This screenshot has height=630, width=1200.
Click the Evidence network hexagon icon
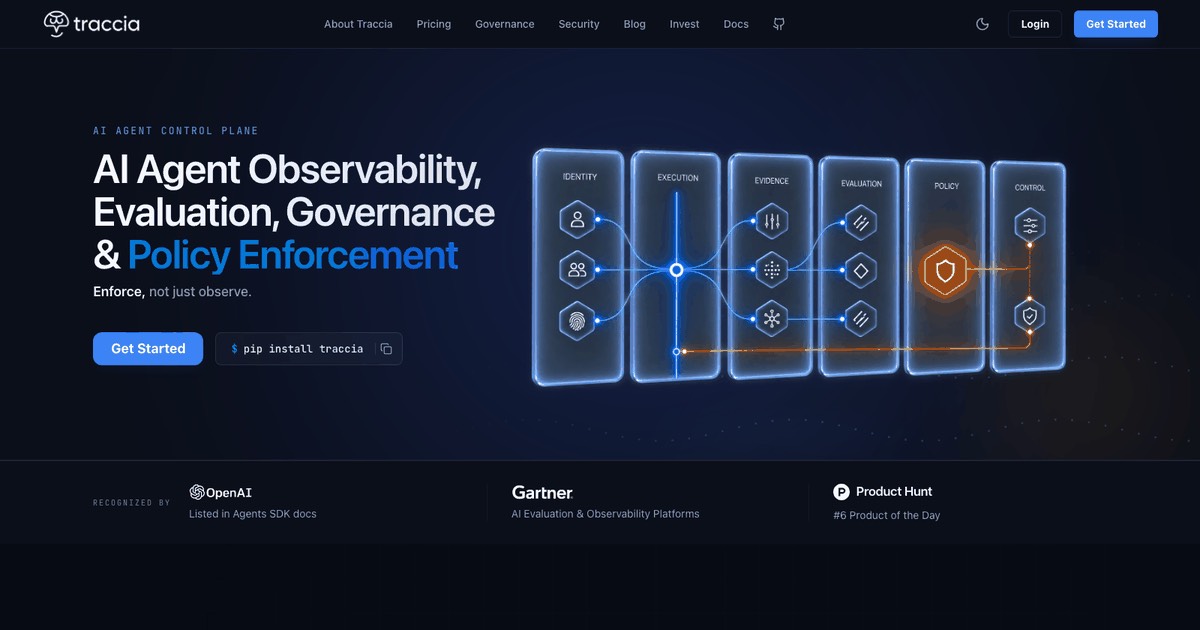click(771, 318)
